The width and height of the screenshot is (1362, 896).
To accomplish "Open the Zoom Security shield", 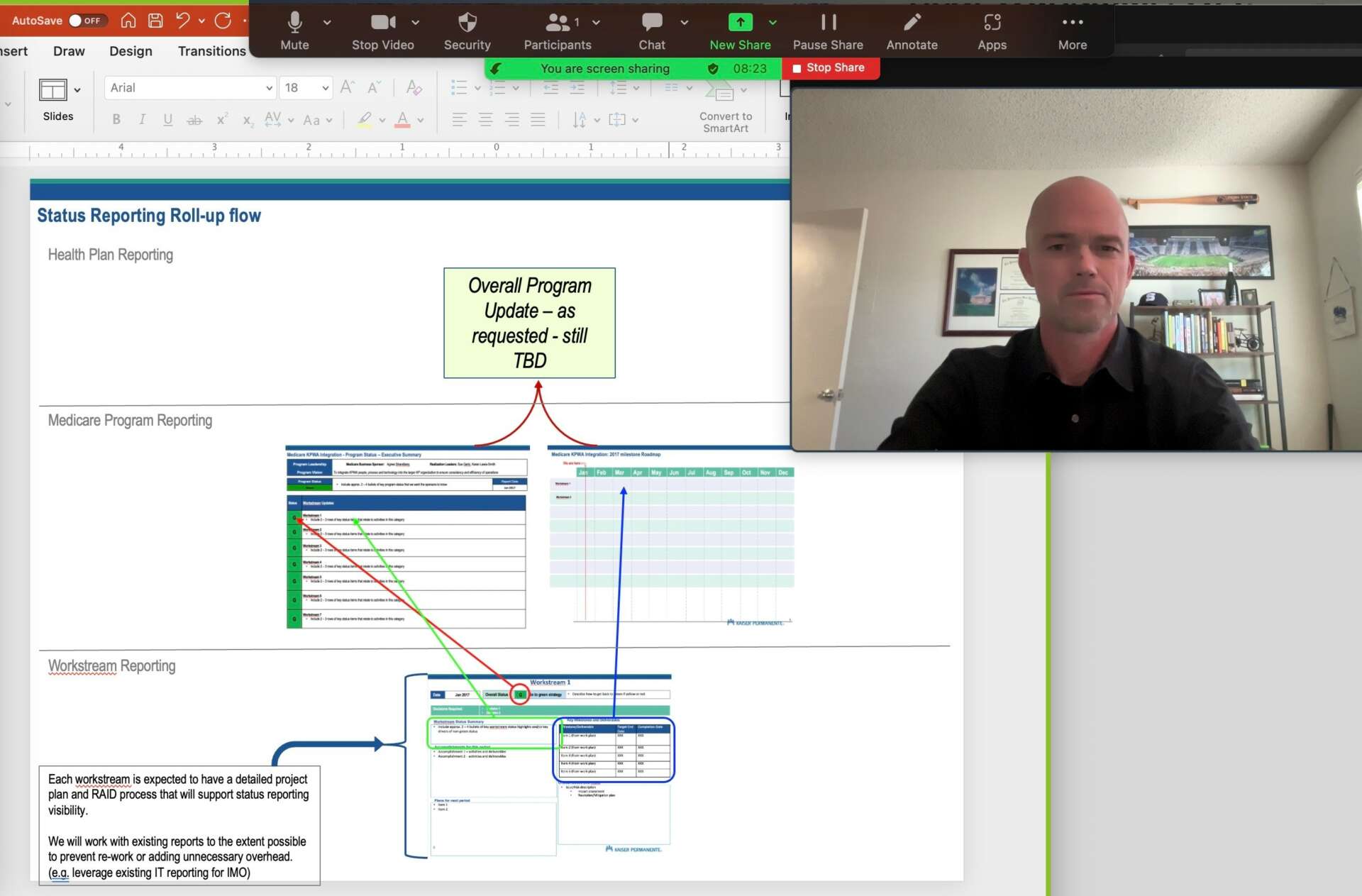I will (467, 23).
